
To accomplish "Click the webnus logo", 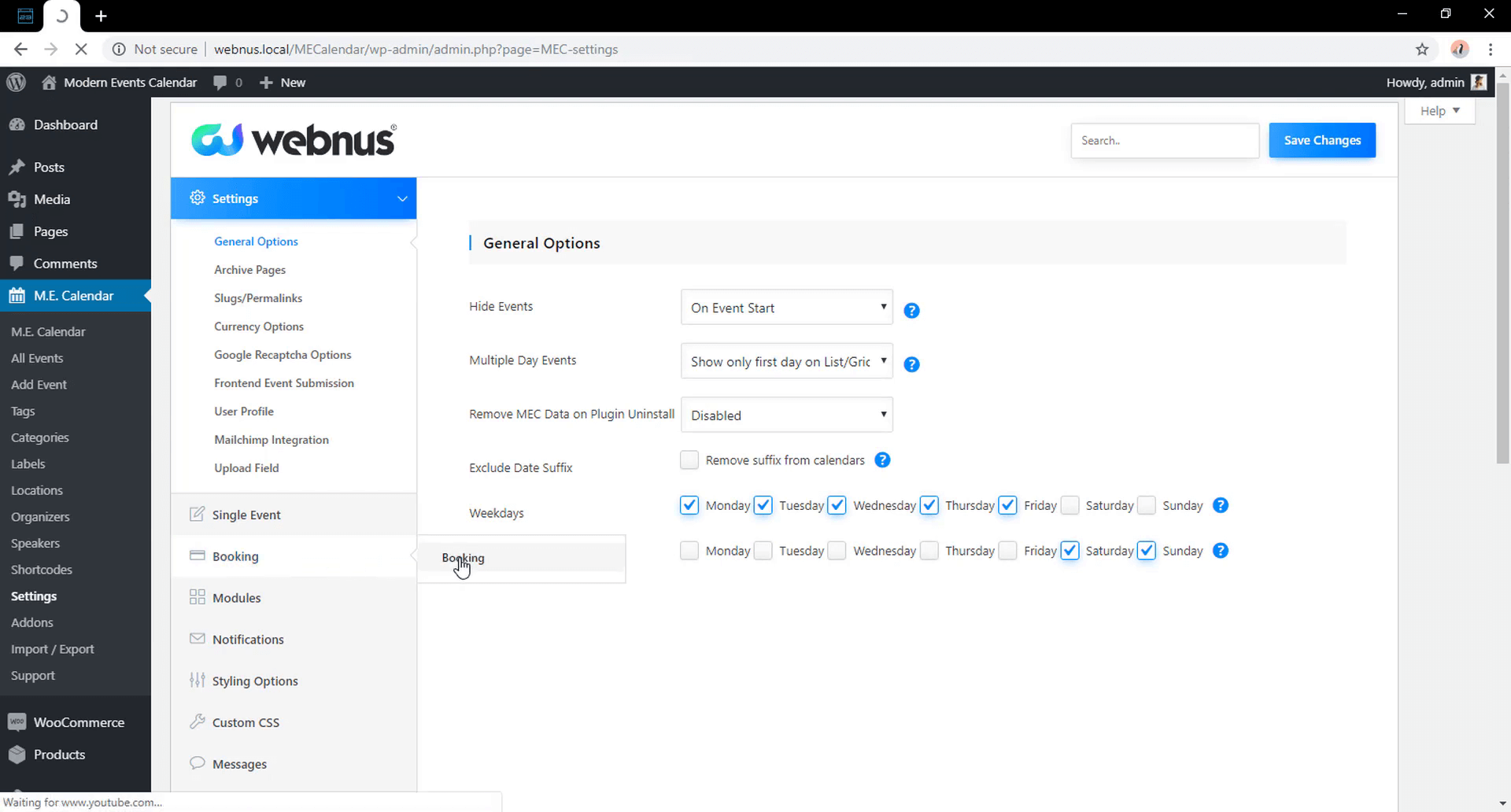I will (x=294, y=139).
